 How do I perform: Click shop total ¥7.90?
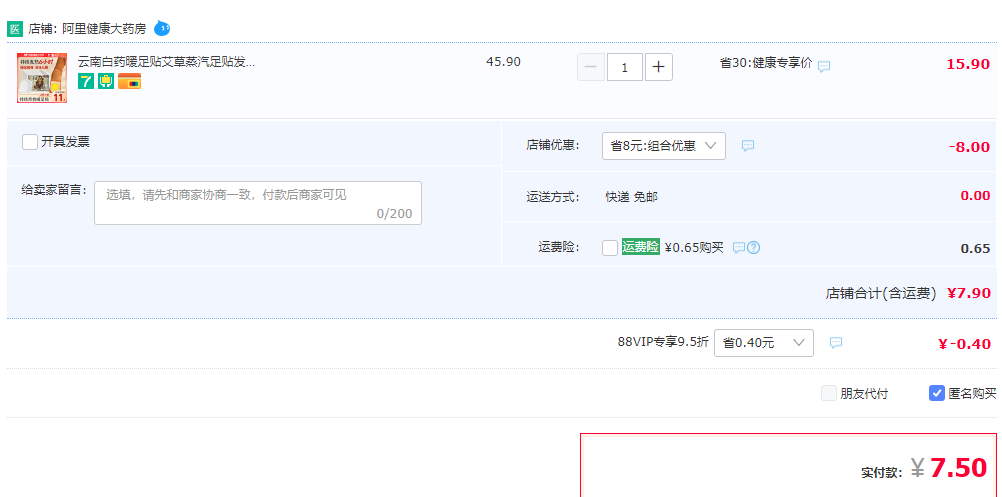969,293
